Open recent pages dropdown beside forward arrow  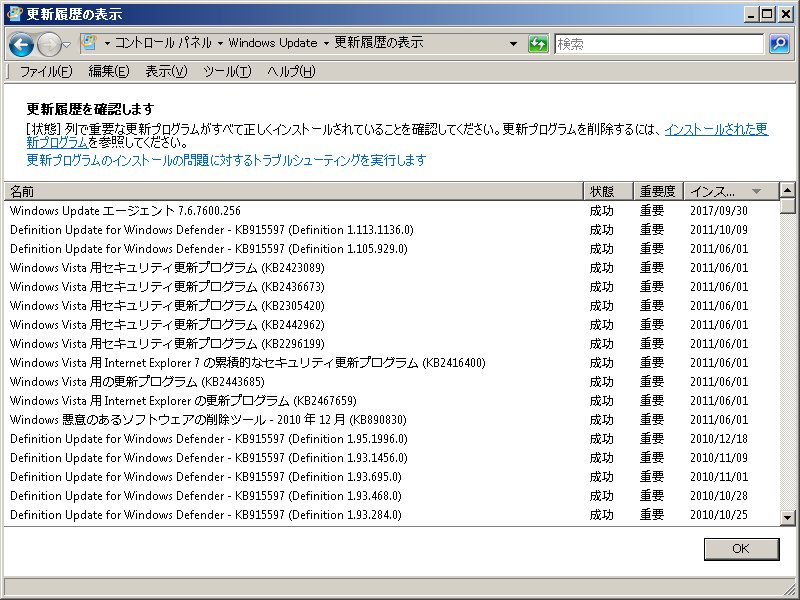point(67,45)
